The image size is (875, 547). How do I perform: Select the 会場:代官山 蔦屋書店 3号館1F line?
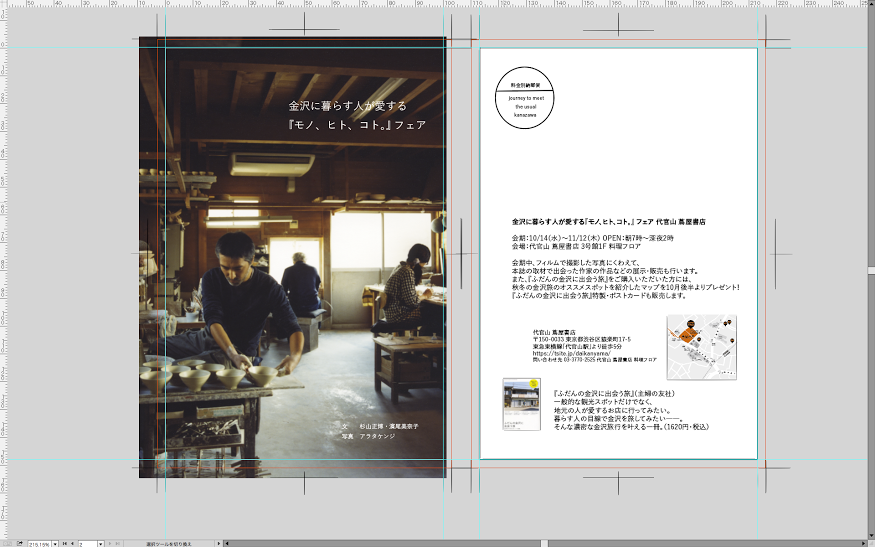(x=576, y=246)
